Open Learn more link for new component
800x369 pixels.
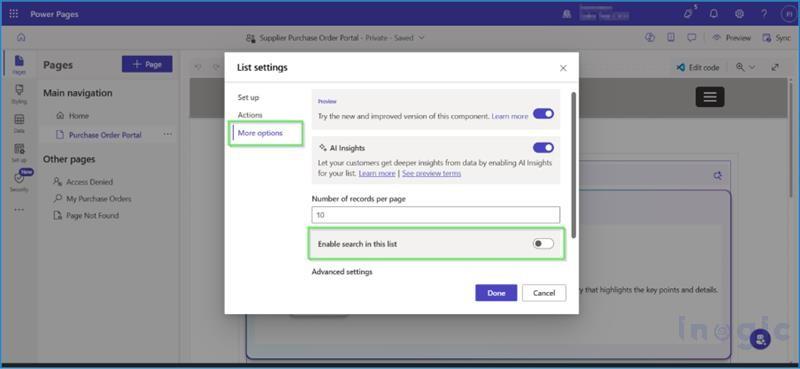(510, 116)
